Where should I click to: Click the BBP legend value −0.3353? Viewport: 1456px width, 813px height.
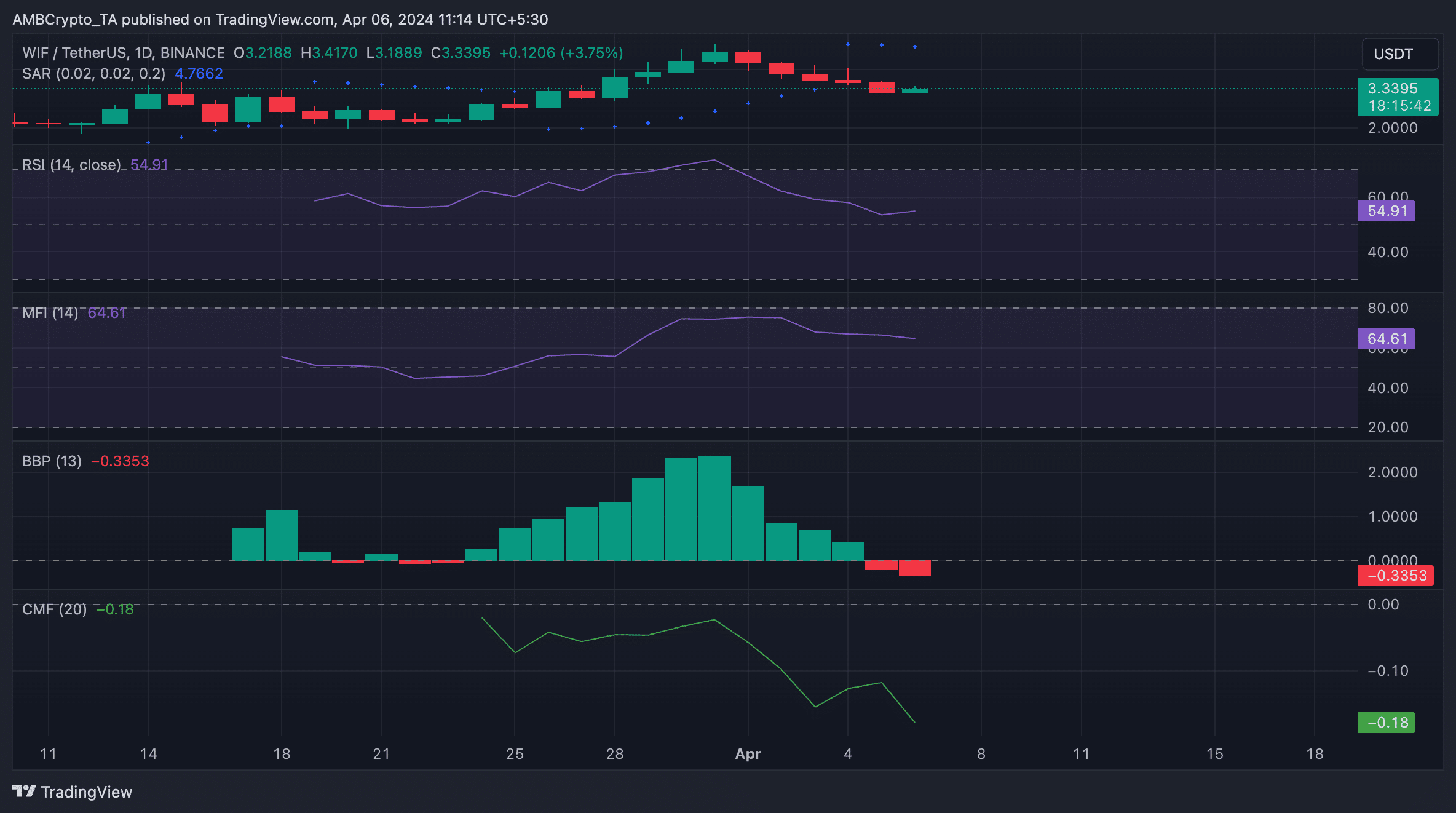120,461
